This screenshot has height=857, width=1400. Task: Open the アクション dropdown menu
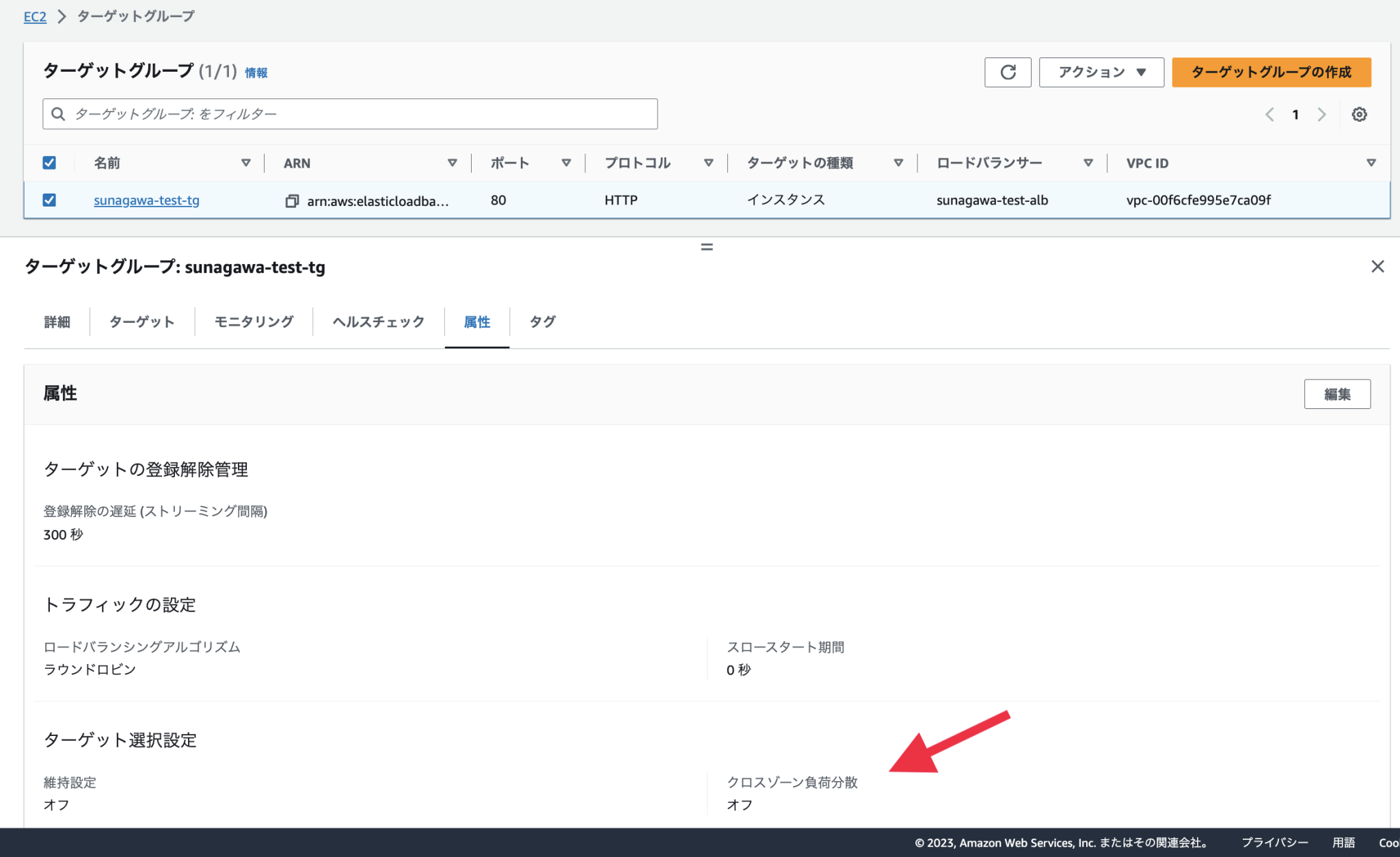pos(1101,72)
